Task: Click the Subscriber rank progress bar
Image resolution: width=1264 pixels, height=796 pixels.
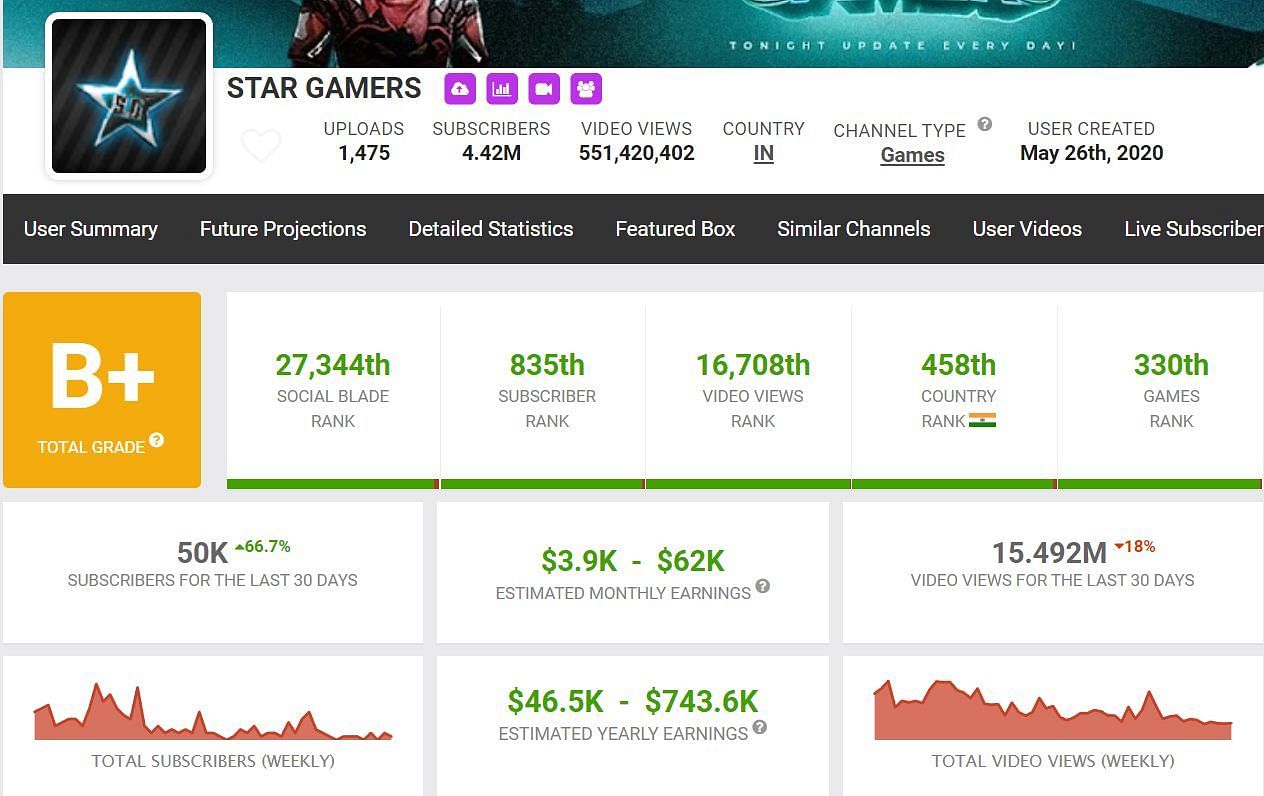Action: pyautogui.click(x=543, y=484)
